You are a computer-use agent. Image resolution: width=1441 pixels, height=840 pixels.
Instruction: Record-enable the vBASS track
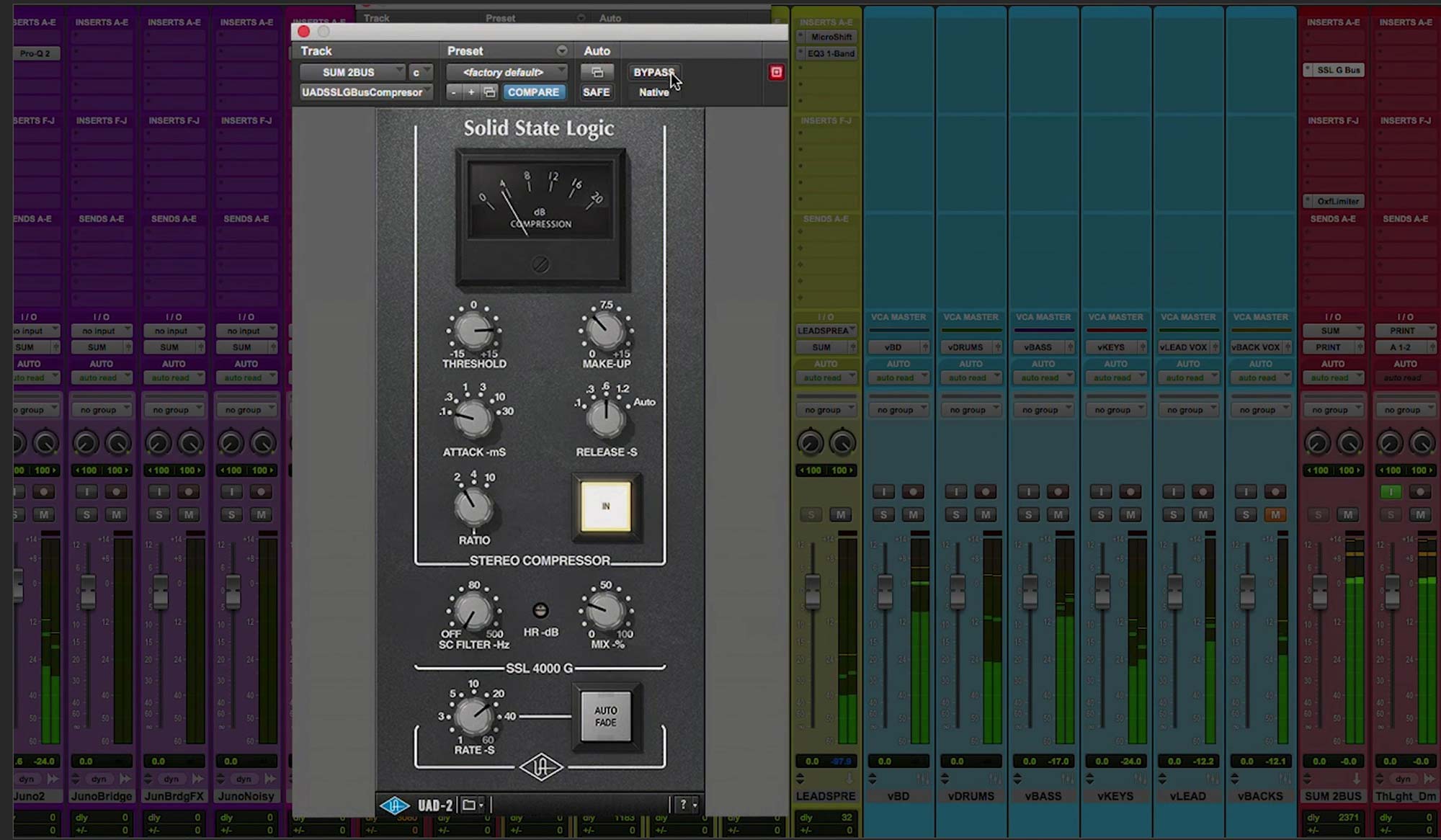(x=1058, y=492)
